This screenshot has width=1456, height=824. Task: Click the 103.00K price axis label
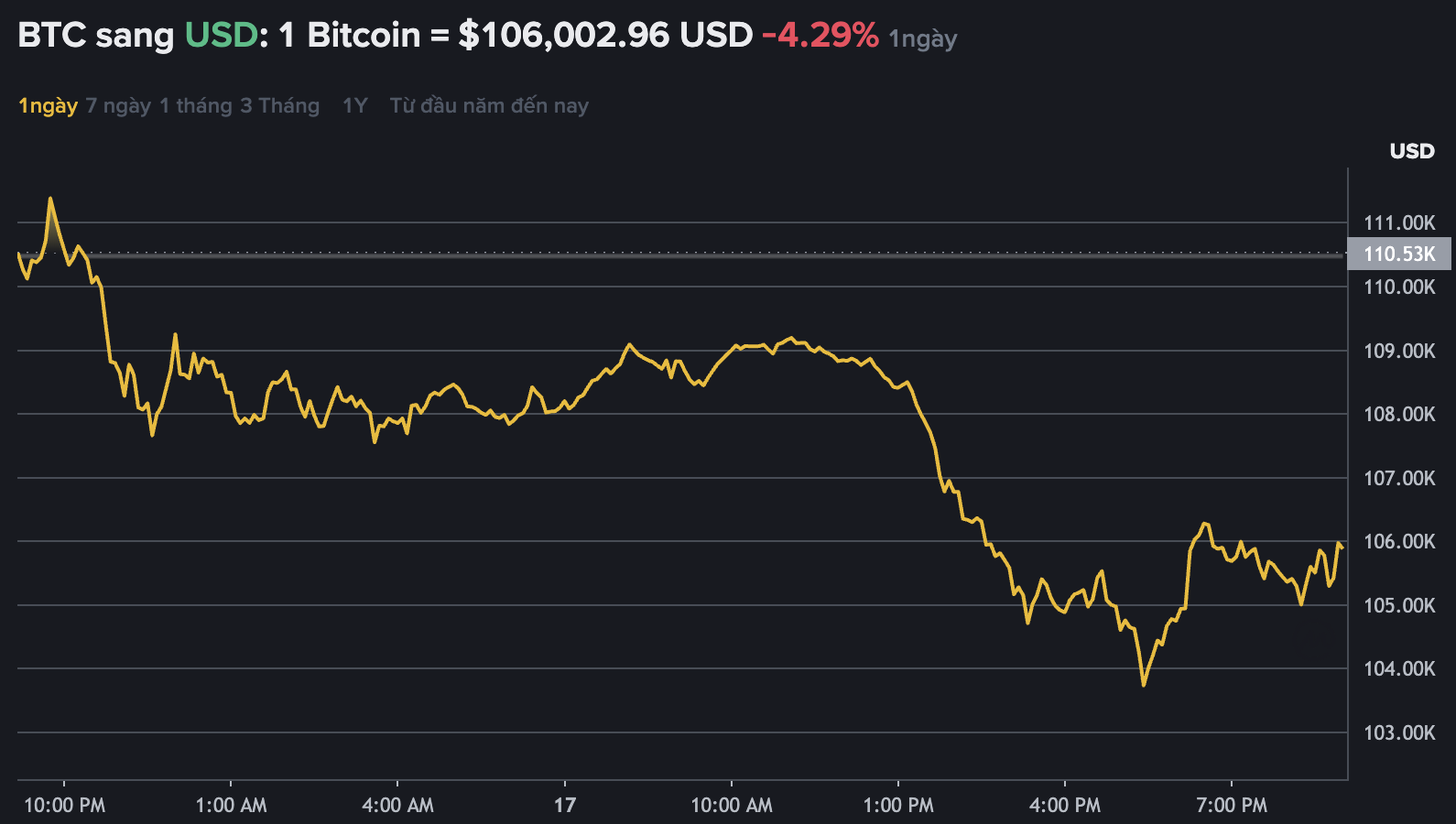(x=1399, y=732)
